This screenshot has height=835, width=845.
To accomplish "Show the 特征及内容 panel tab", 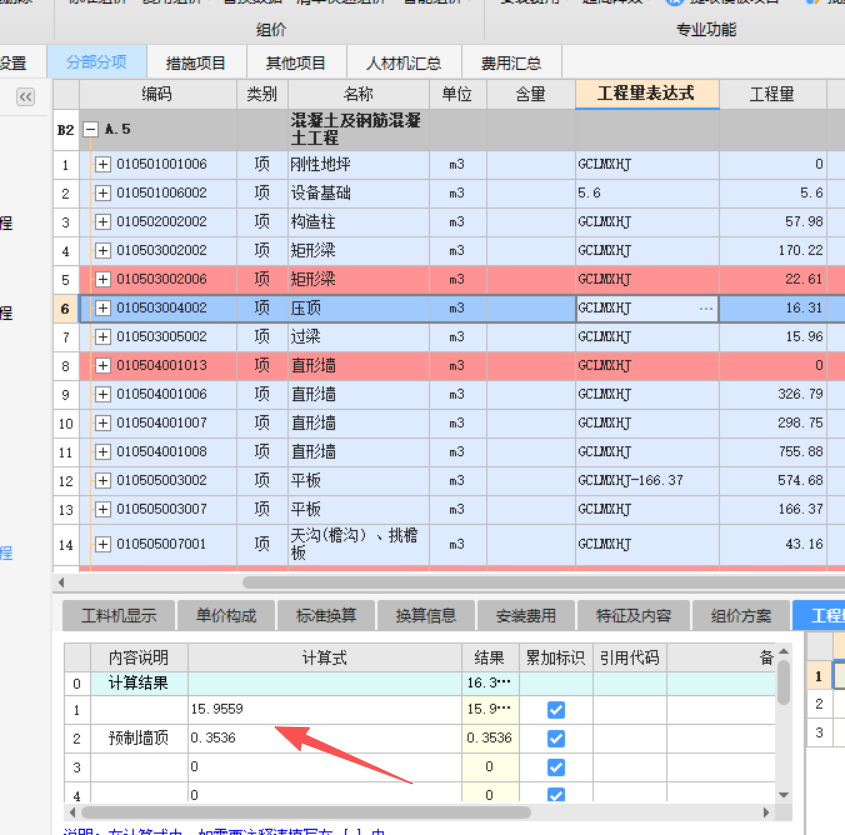I will click(634, 616).
